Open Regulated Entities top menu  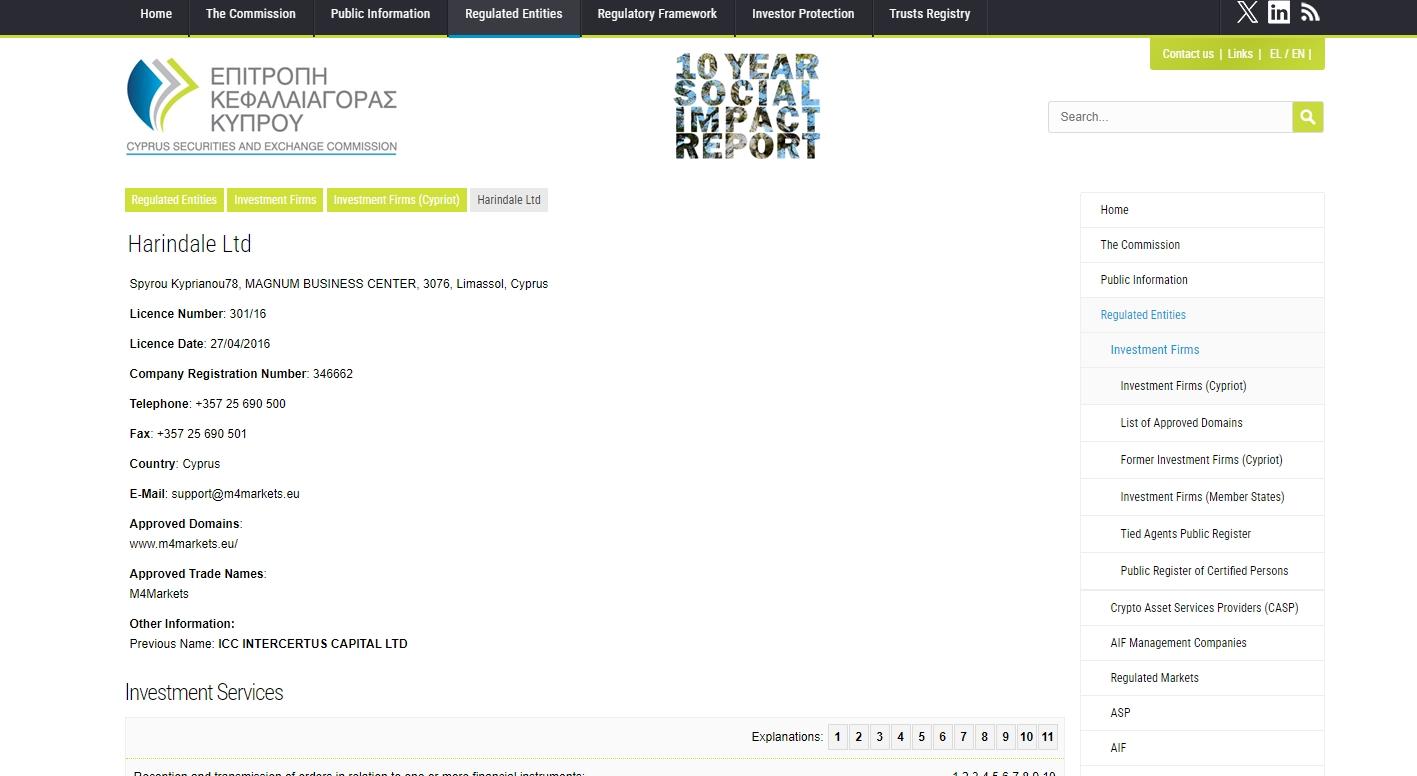[x=514, y=14]
